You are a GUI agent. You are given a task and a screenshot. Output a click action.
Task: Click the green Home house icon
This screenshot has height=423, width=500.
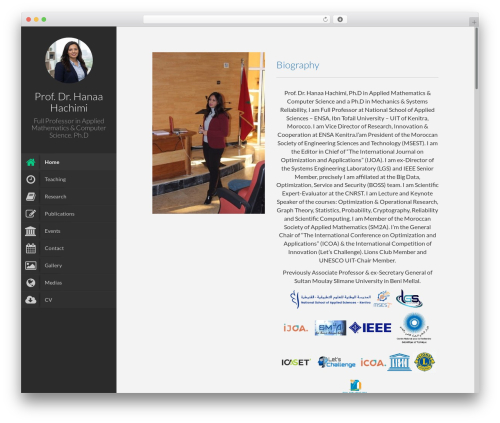[x=31, y=162]
